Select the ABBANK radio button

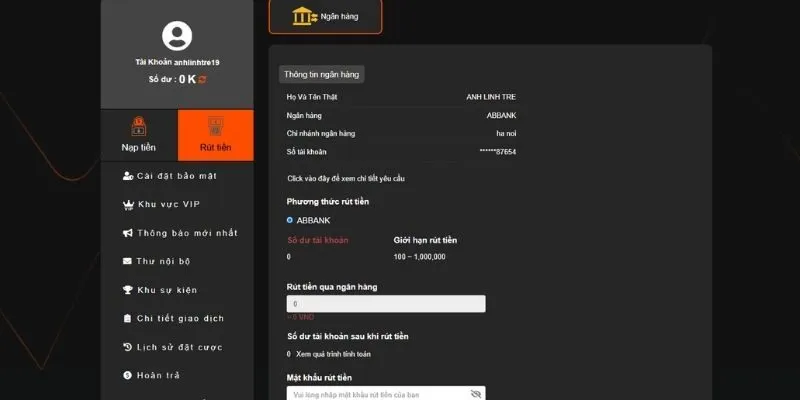[x=290, y=220]
